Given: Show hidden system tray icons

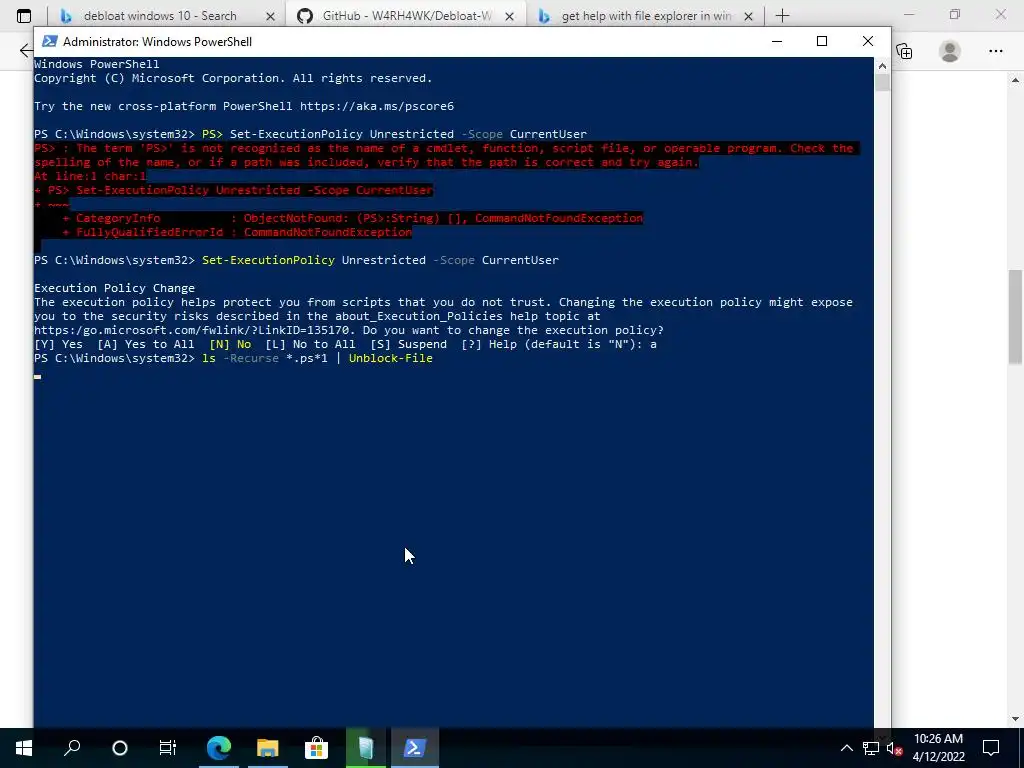Looking at the screenshot, I should [846, 748].
